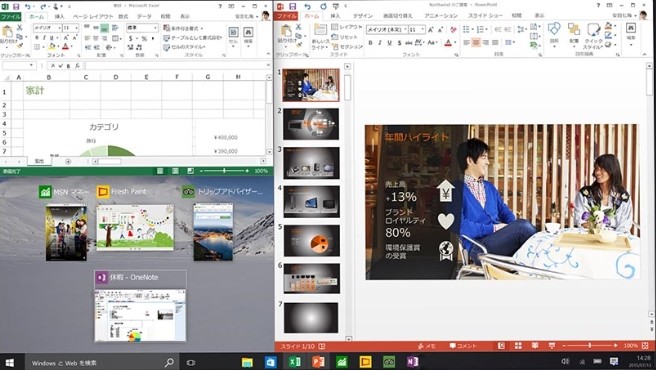The image size is (656, 370).
Task: Adjust the Excel zoom slider
Action: (225, 171)
